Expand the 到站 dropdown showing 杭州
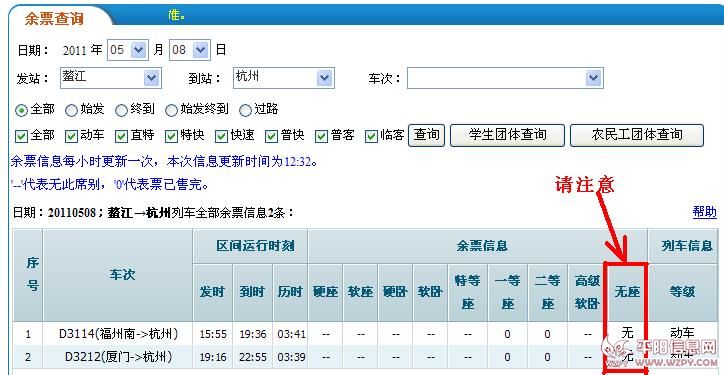Screen dimensions: 724x375 coord(284,78)
